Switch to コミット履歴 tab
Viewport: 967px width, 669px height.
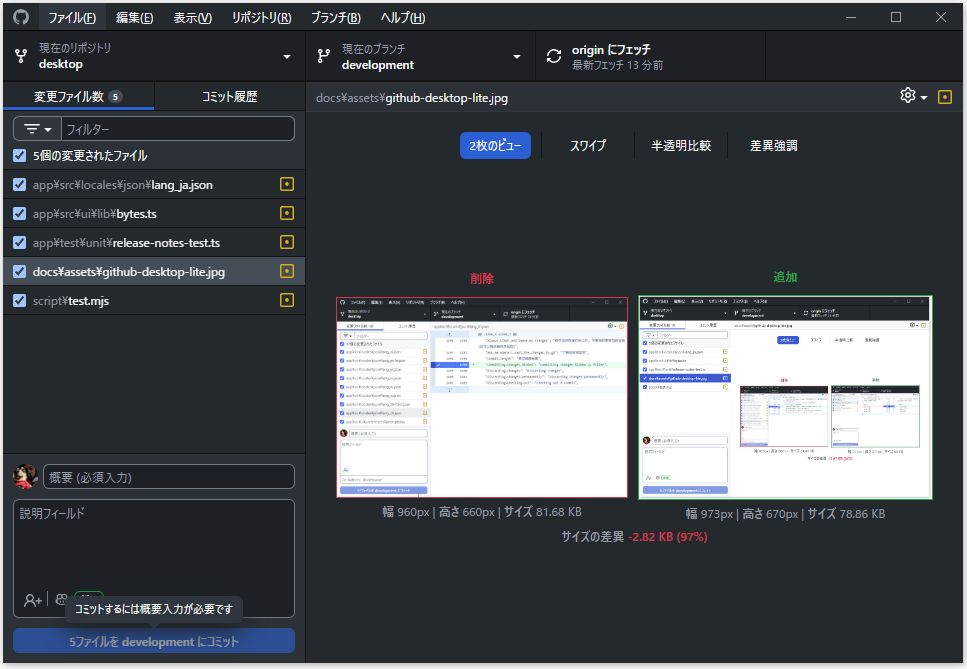click(x=229, y=96)
